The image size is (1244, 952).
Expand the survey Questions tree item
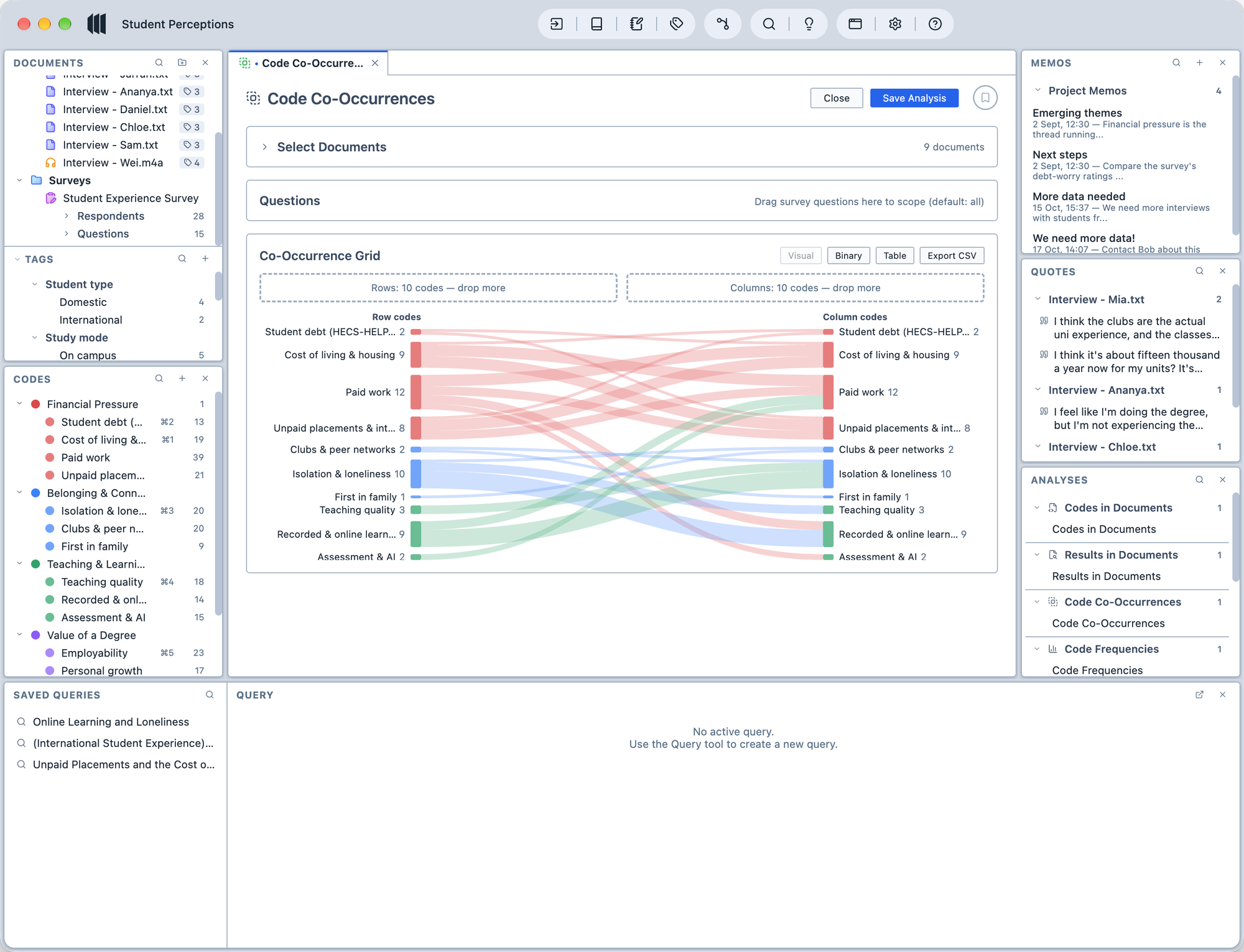point(67,234)
